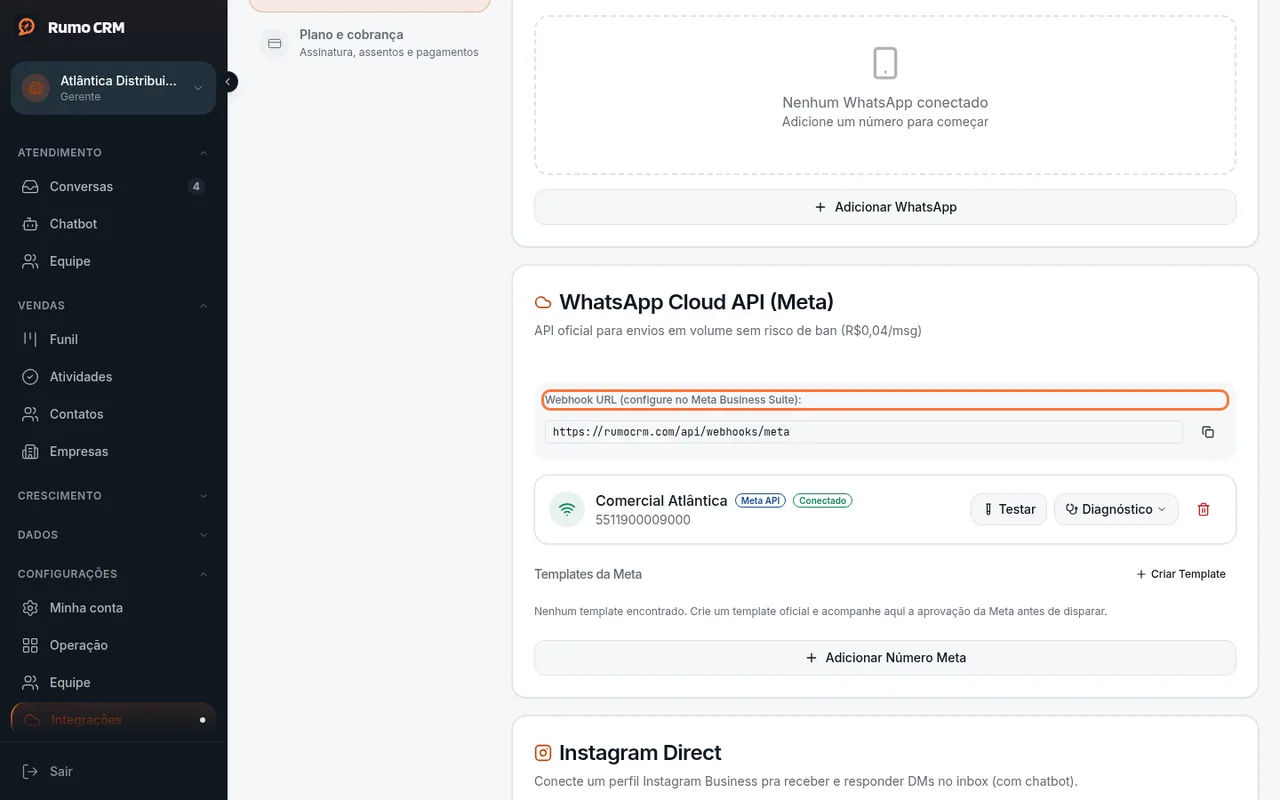The image size is (1280, 800).
Task: Click the Nenhum WhatsApp conectado text
Action: (885, 102)
